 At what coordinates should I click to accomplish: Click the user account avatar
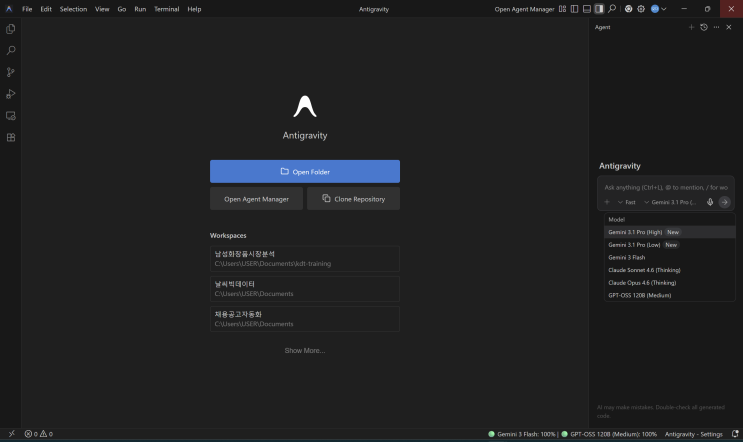(x=655, y=9)
